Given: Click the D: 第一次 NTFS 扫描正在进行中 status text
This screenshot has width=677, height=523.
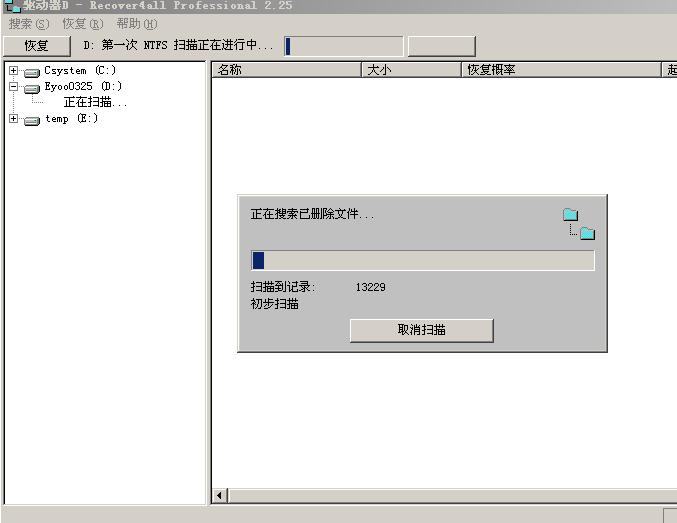Looking at the screenshot, I should pyautogui.click(x=178, y=45).
